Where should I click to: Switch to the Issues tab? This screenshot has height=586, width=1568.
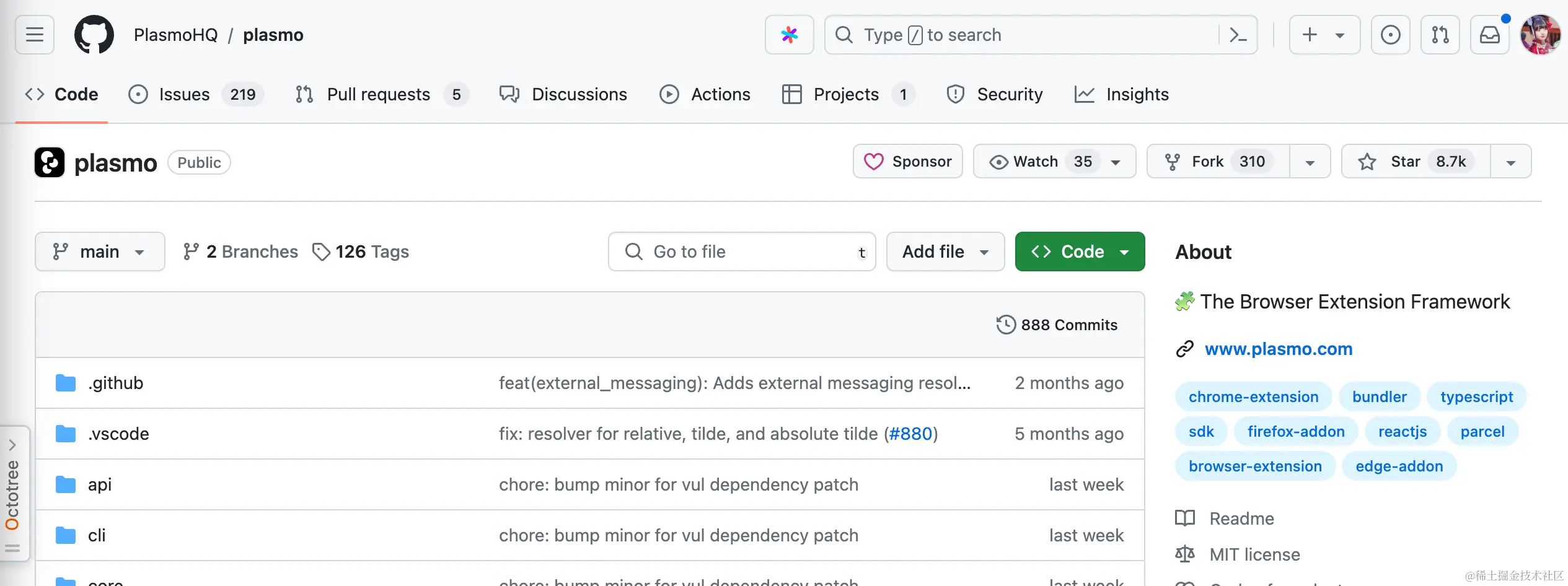pos(196,94)
